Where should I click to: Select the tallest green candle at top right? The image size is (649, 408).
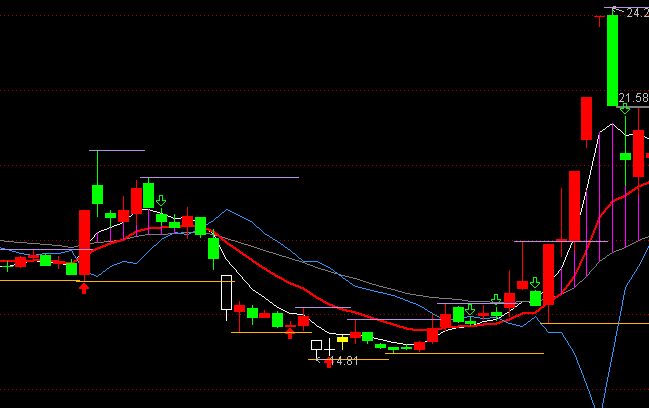point(612,60)
